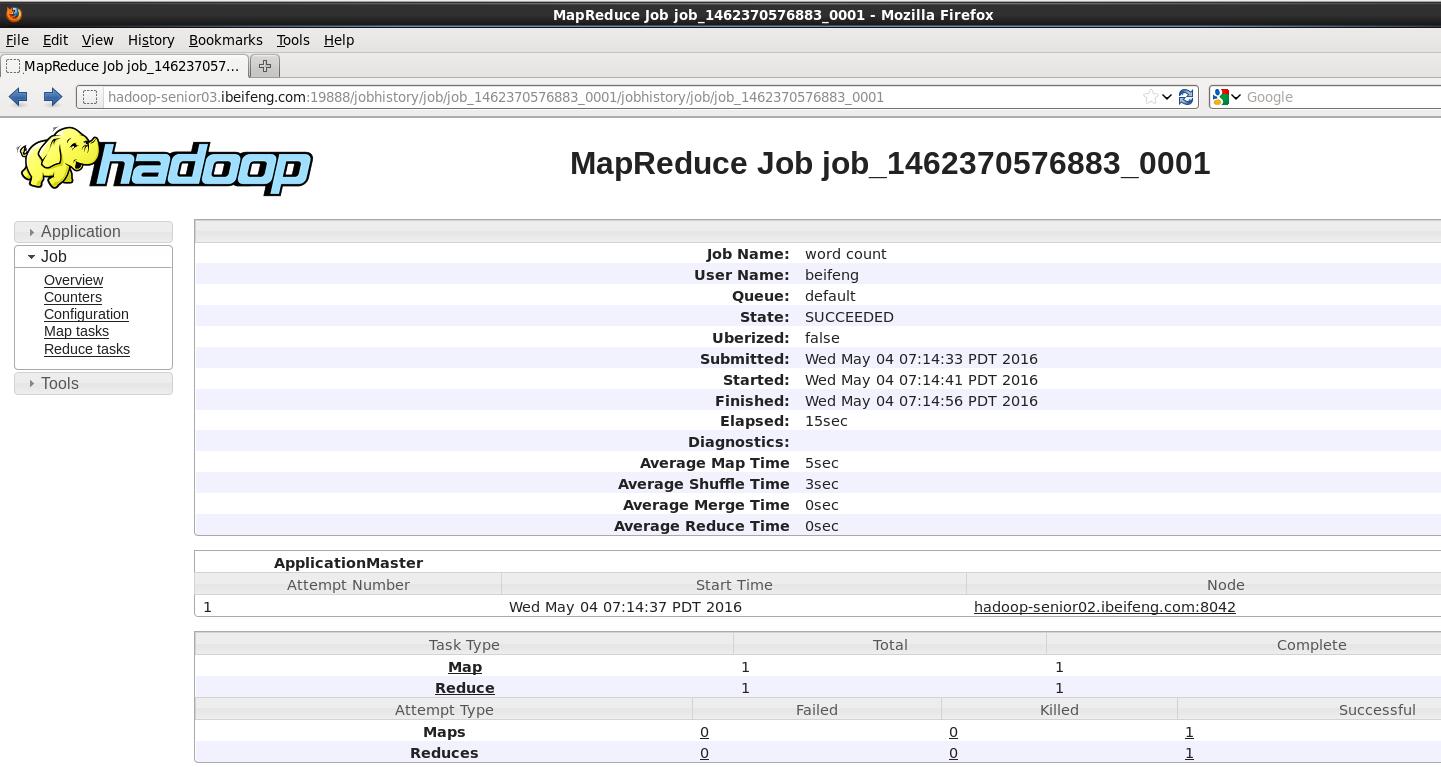This screenshot has height=767, width=1441.
Task: Click the 15sec elapsed time value
Action: click(826, 421)
